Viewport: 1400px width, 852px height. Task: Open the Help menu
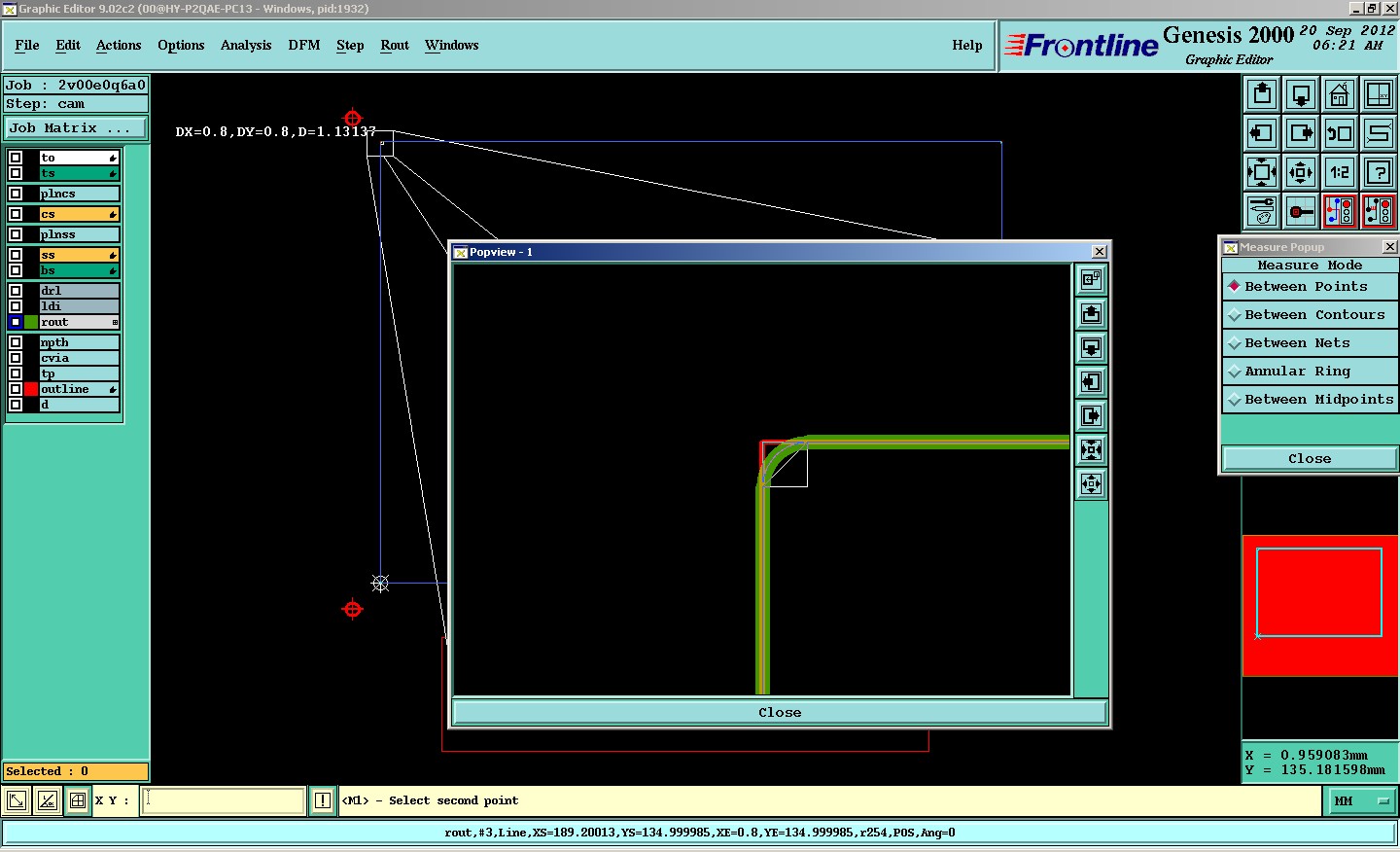[967, 46]
